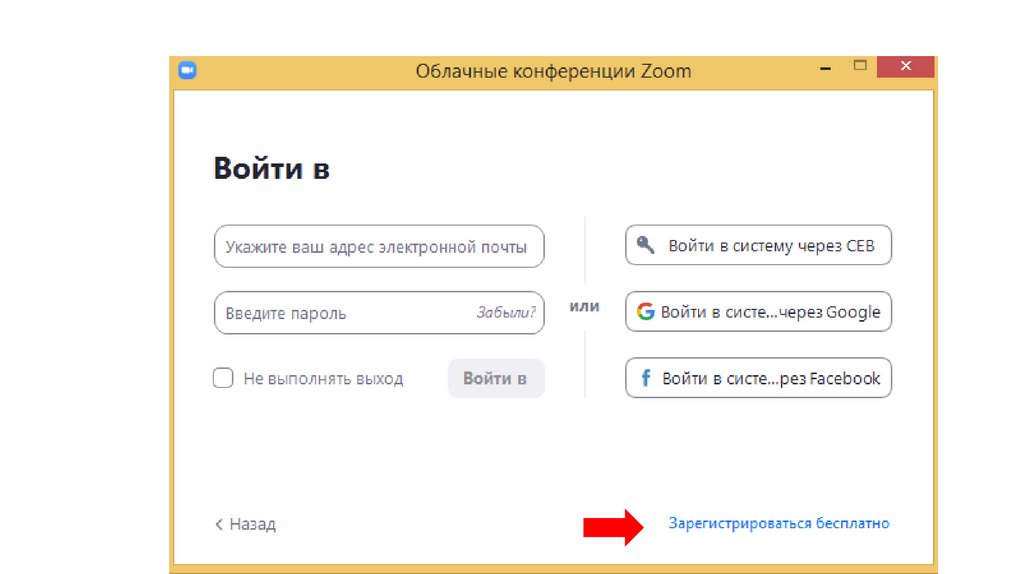
Task: Open 'Зарегистрироваться бесплатно' sign-up link
Action: [778, 523]
